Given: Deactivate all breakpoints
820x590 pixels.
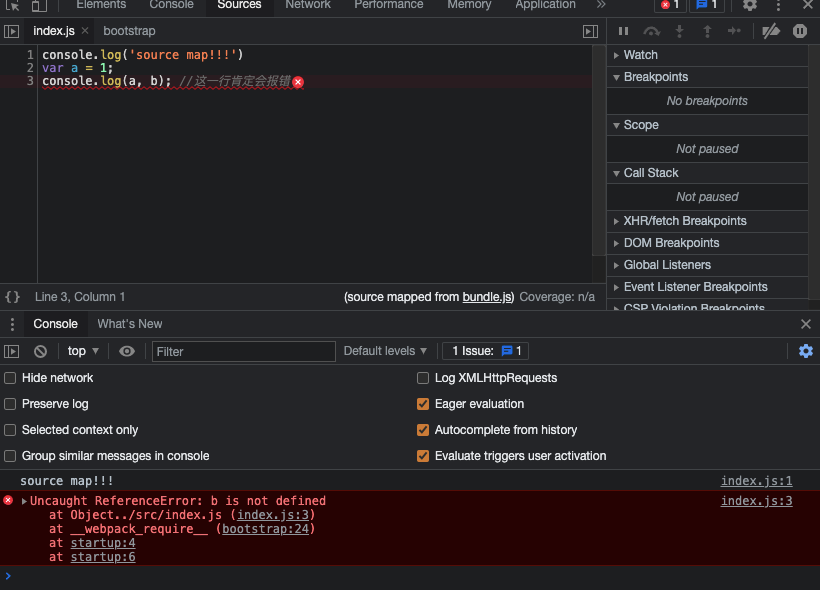Looking at the screenshot, I should (x=771, y=31).
